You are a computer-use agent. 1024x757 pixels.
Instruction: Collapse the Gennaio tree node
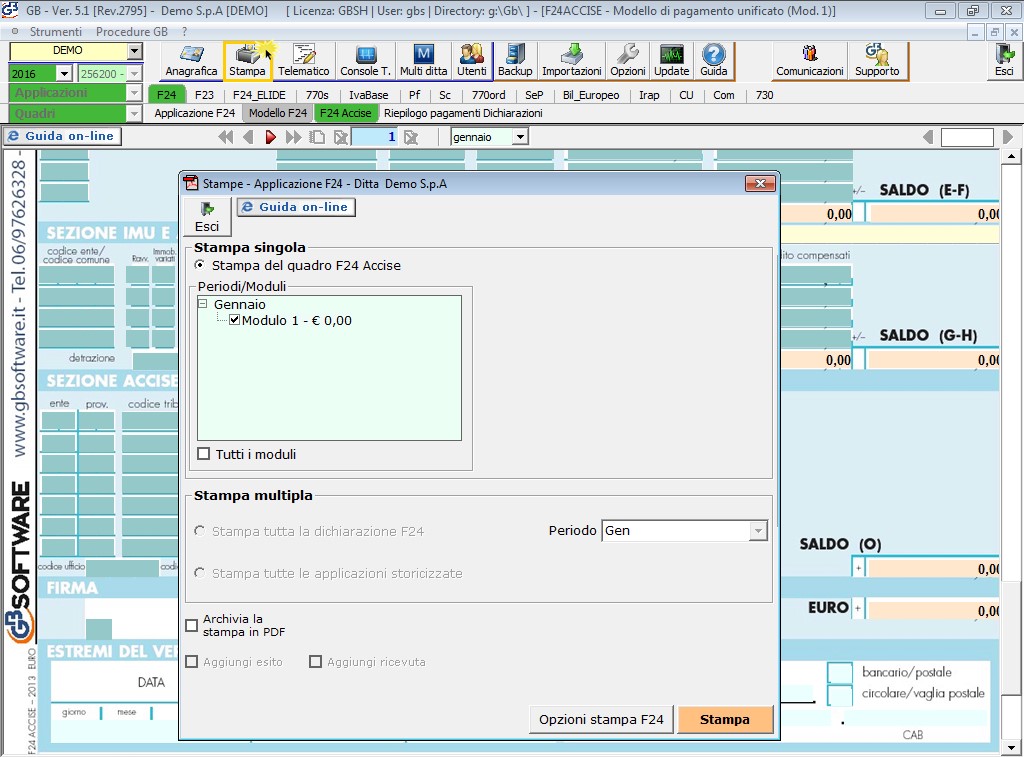[x=202, y=304]
